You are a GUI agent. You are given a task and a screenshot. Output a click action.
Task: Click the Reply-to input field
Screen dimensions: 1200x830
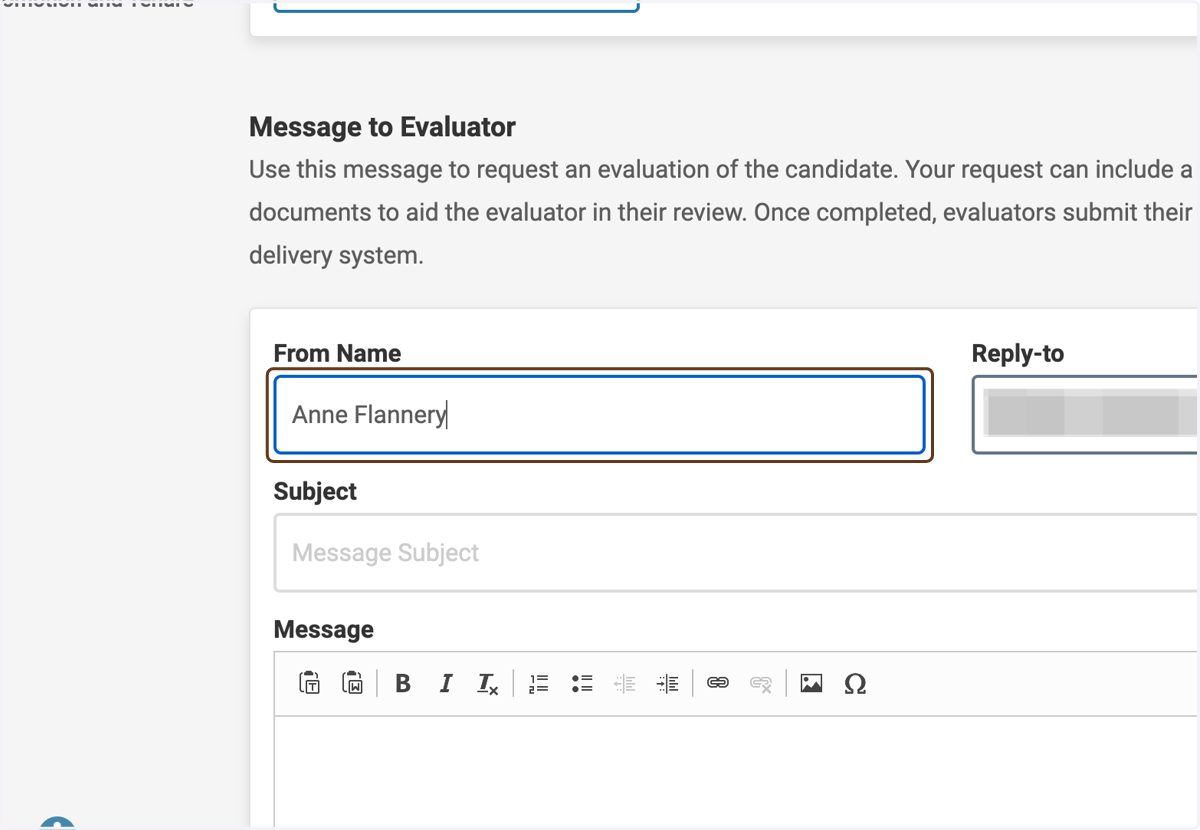[x=1085, y=415]
